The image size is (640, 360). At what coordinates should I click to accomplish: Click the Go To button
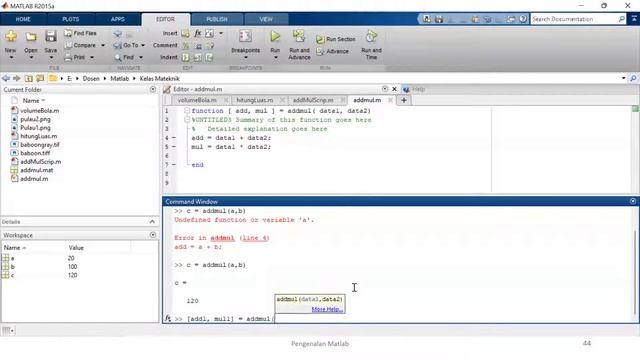126,45
